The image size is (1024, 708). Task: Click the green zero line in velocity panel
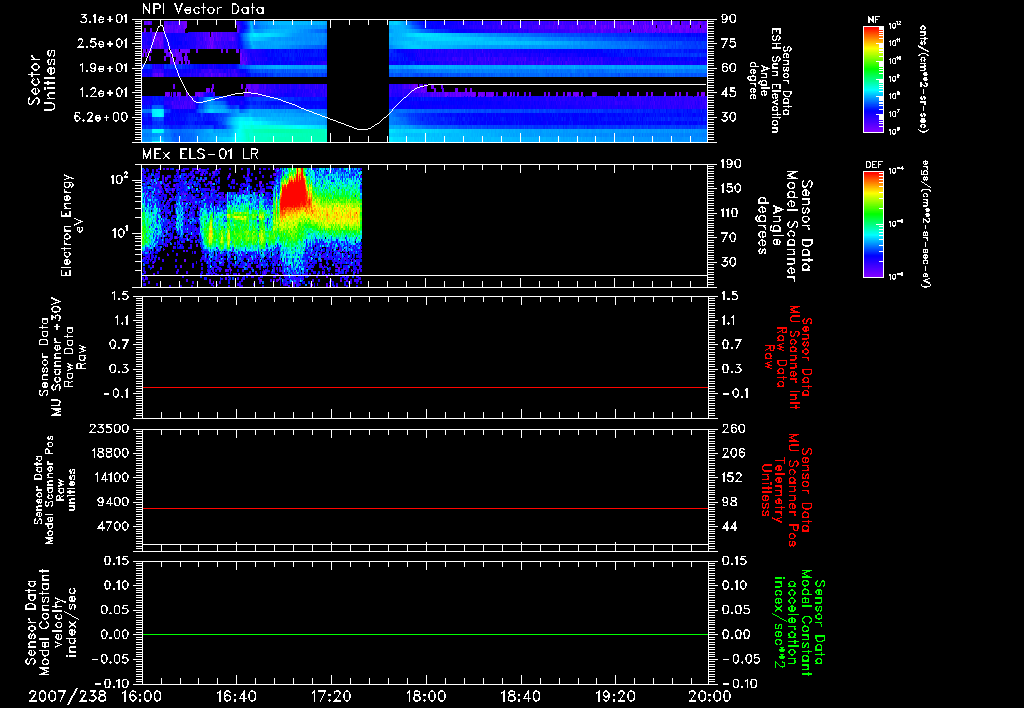coord(425,634)
